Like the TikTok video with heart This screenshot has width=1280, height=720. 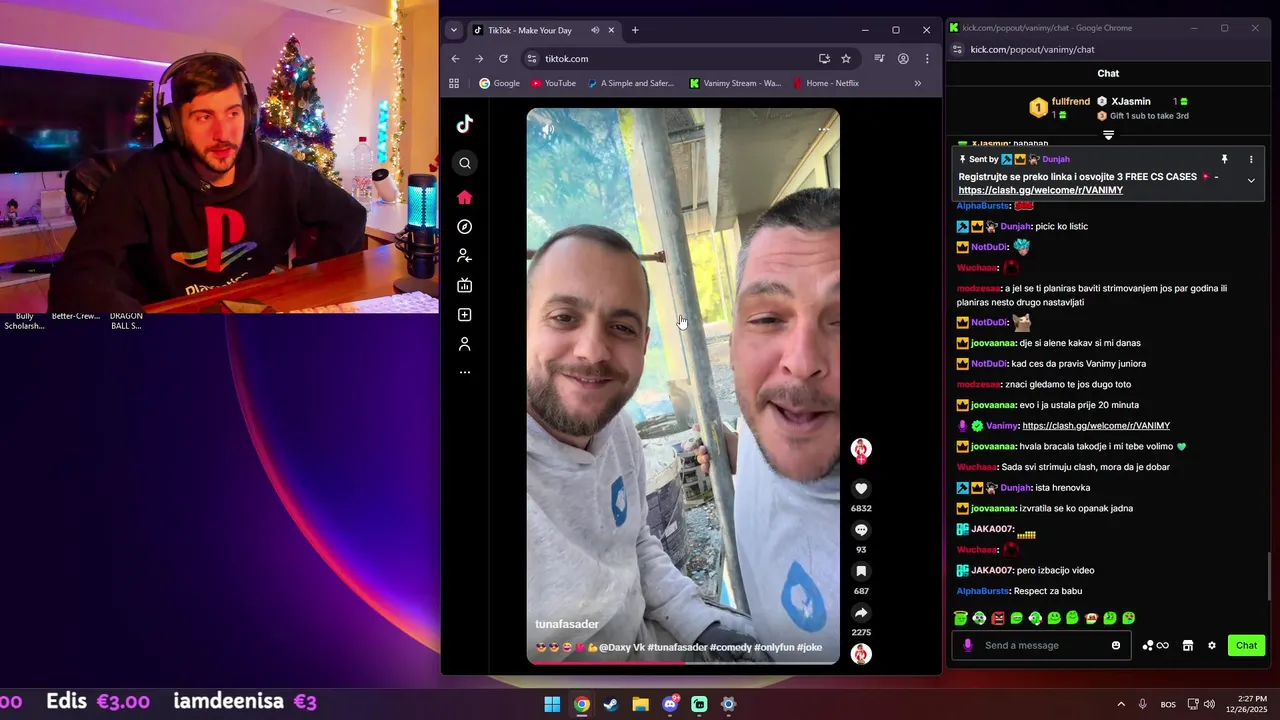[861, 488]
